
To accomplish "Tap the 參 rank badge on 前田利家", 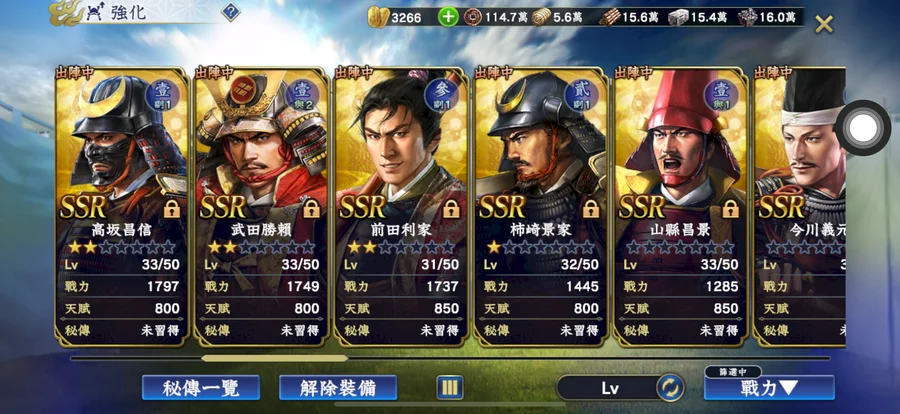I will 442,95.
